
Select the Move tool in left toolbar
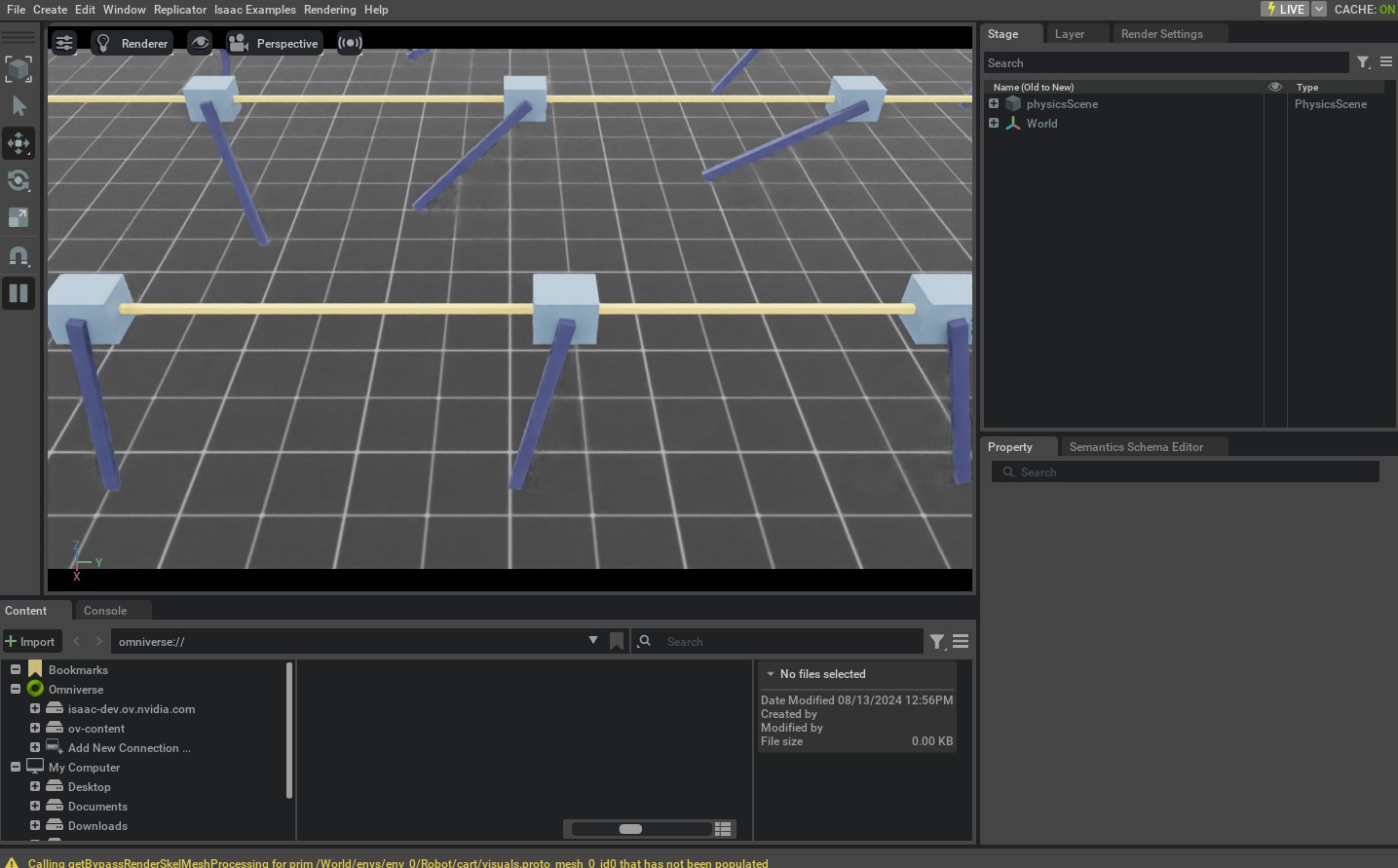tap(19, 143)
